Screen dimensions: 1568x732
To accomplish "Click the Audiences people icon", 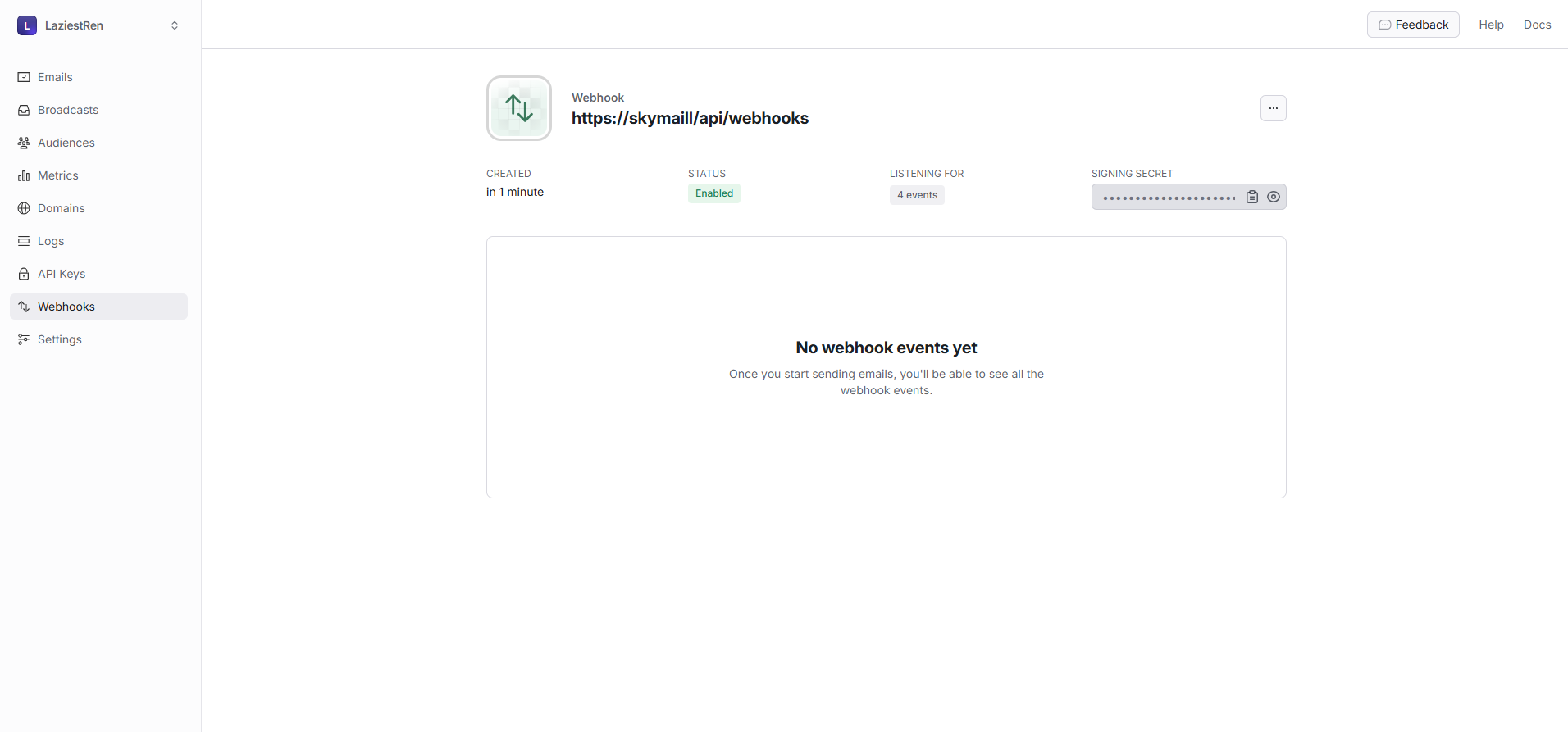I will (x=24, y=143).
